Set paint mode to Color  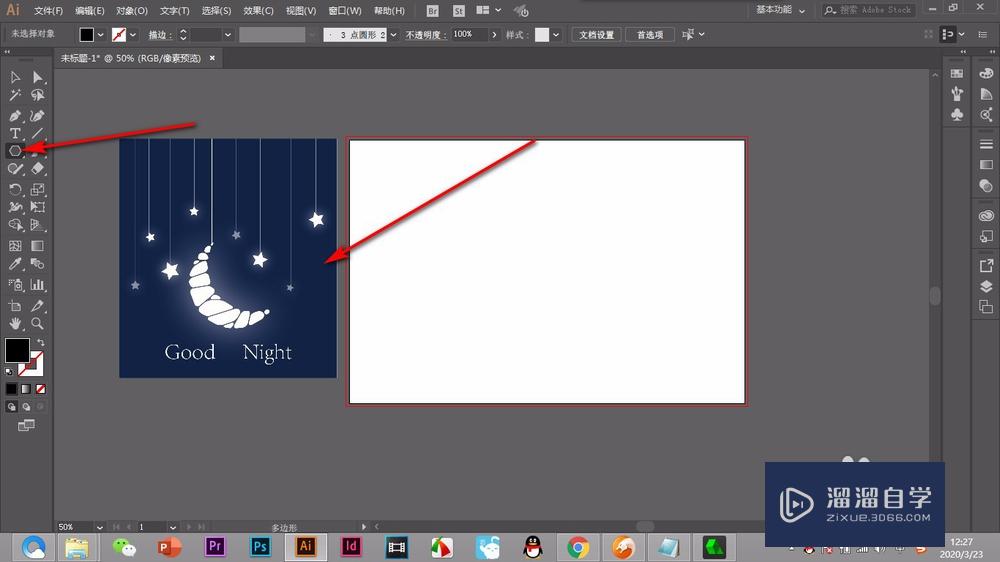11,388
